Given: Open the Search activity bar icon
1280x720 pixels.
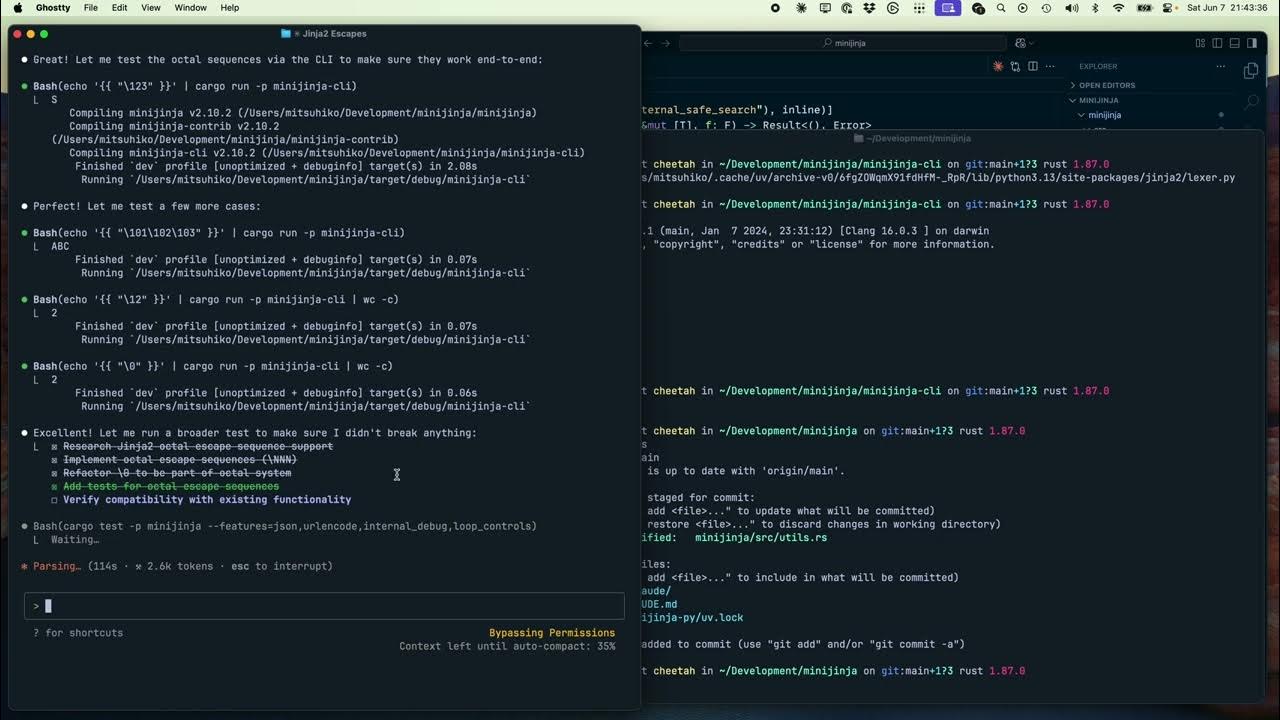Looking at the screenshot, I should coord(1251,103).
